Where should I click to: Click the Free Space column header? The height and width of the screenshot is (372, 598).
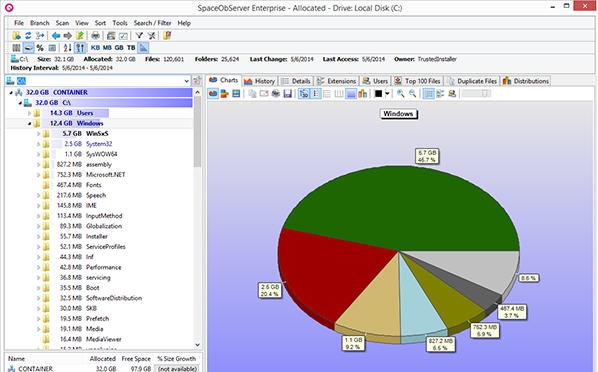click(x=136, y=359)
